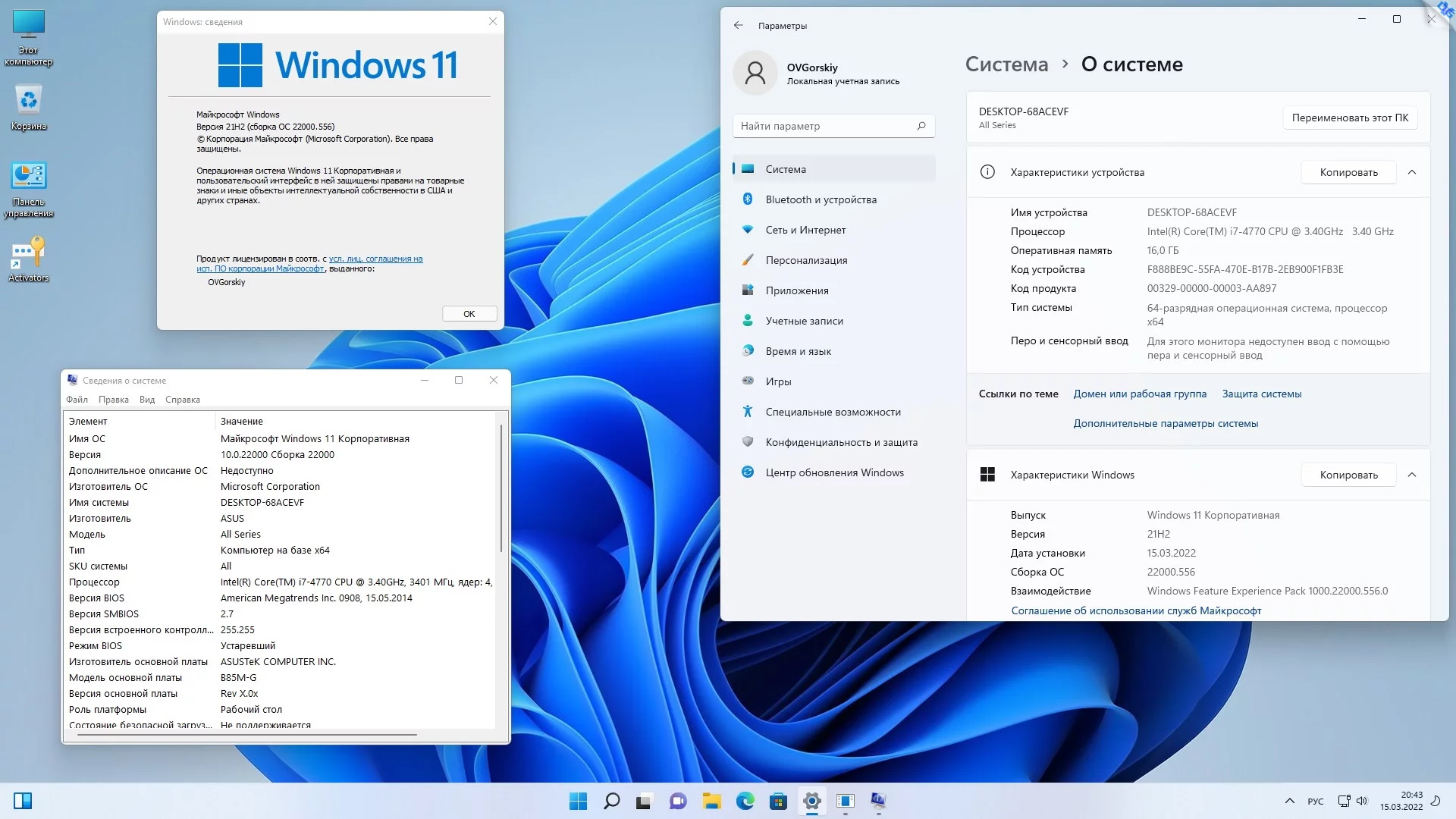Click the taskbar search magnifier icon
Screen dimensions: 1456x819
[611, 801]
